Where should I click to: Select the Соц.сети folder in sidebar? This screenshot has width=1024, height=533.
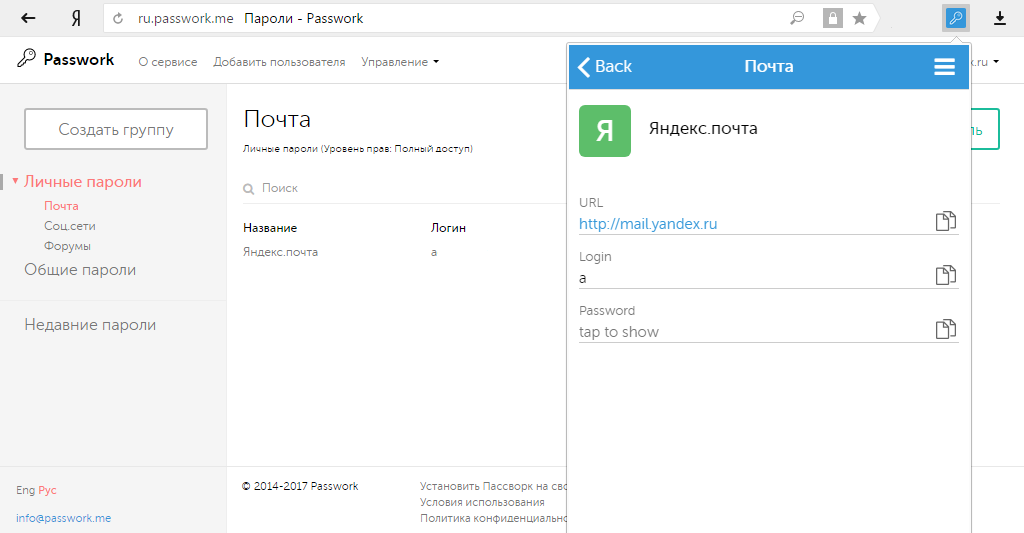[x=69, y=226]
